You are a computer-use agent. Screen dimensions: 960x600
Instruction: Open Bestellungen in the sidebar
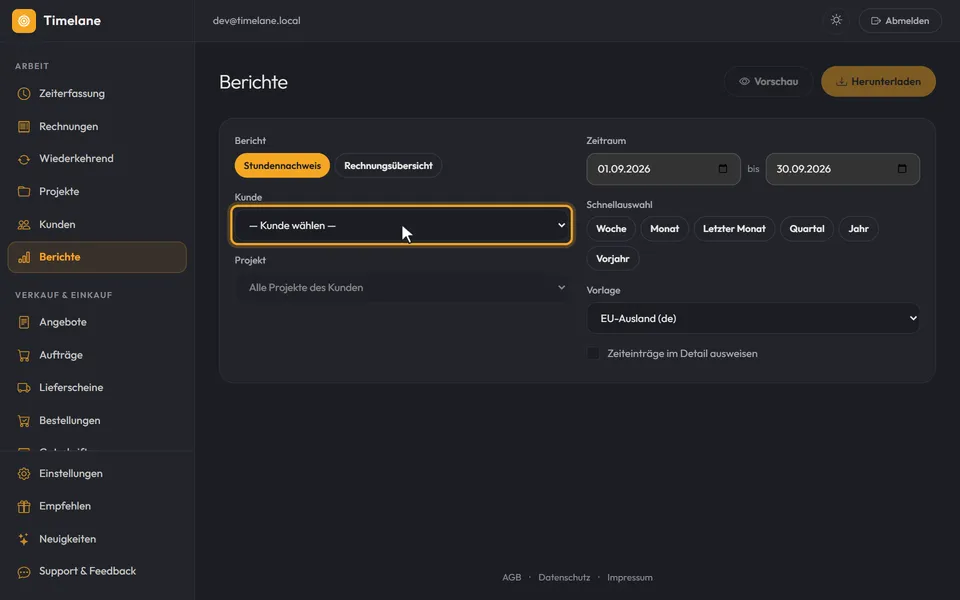click(97, 421)
